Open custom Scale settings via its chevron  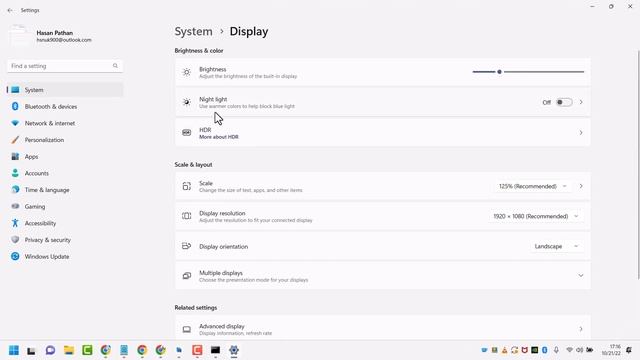[581, 186]
